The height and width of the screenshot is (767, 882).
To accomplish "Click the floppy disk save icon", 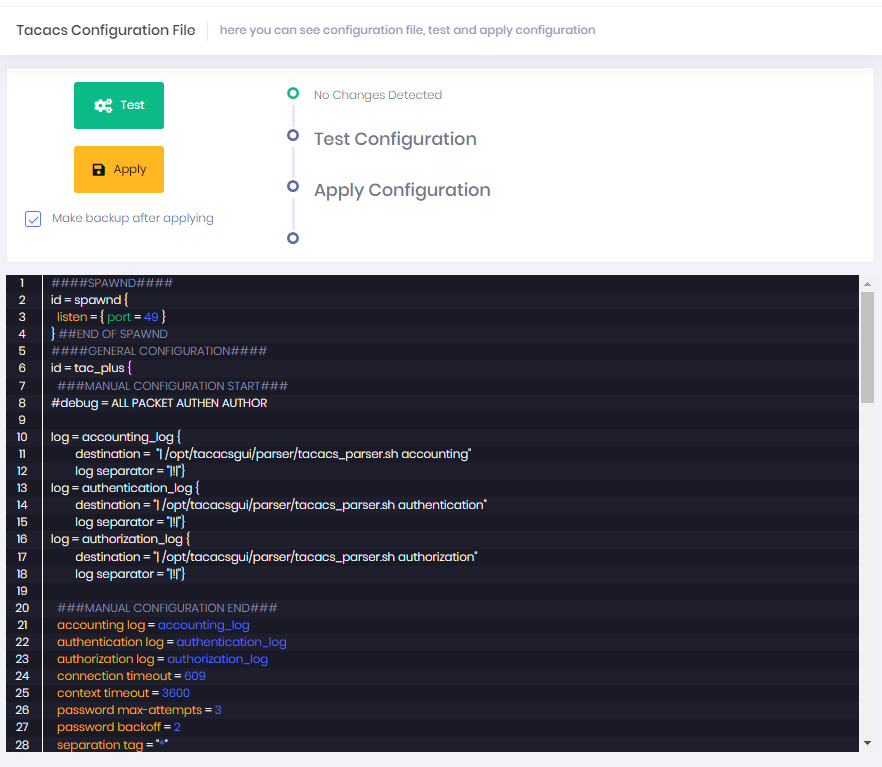I will [x=98, y=170].
